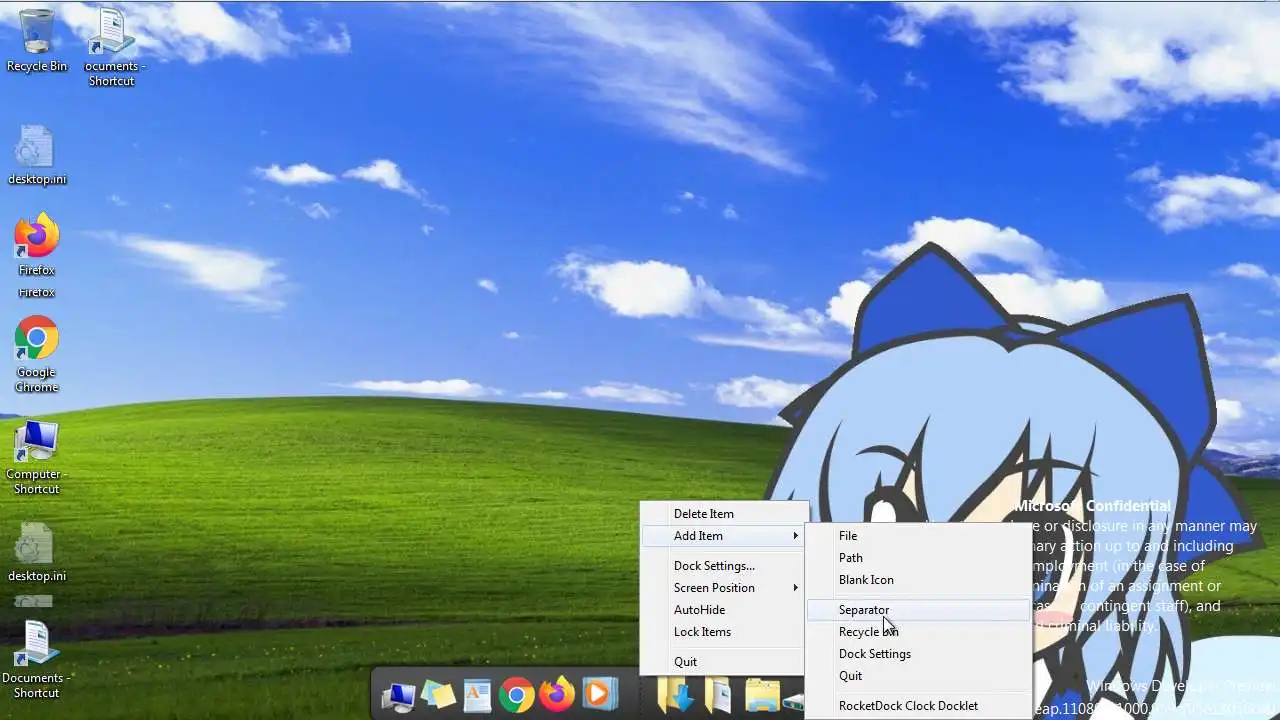
Task: Expand the Screen Position submenu arrow
Action: pyautogui.click(x=796, y=588)
